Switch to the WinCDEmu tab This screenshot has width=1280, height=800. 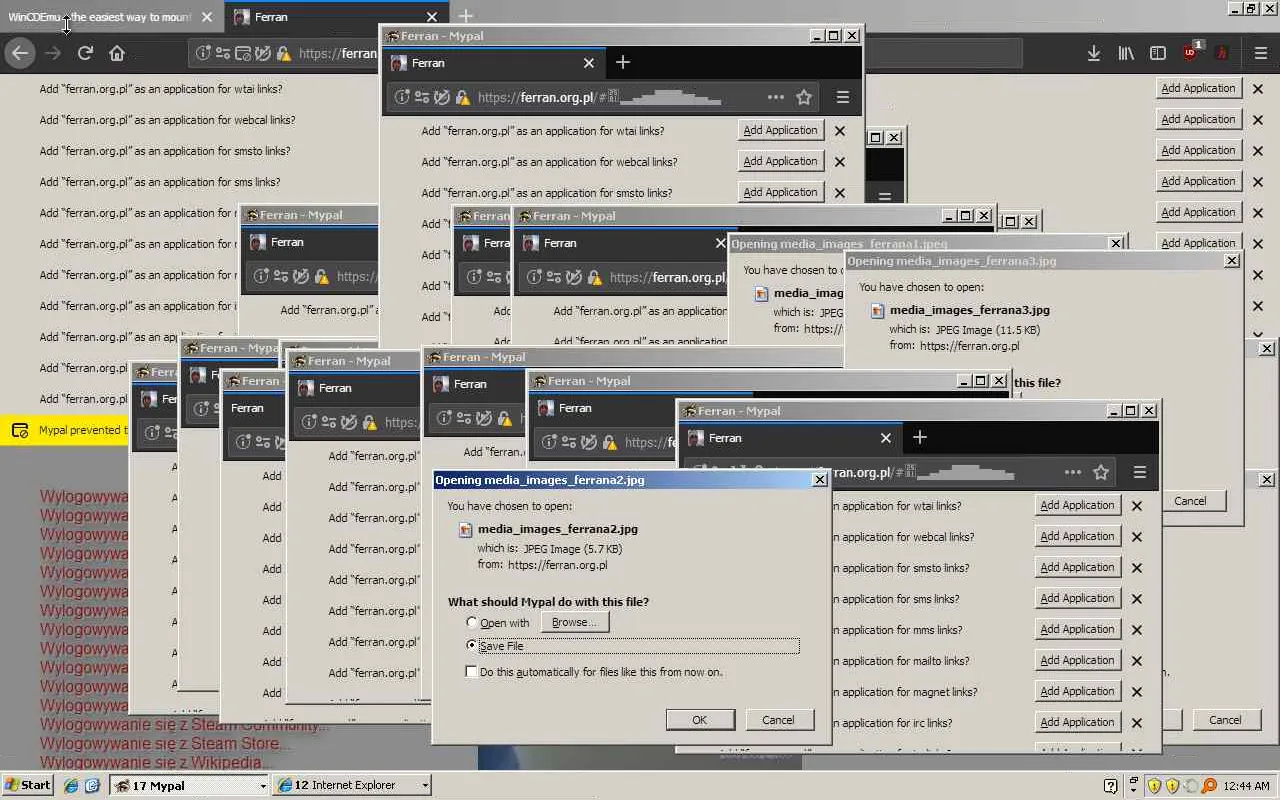click(110, 17)
